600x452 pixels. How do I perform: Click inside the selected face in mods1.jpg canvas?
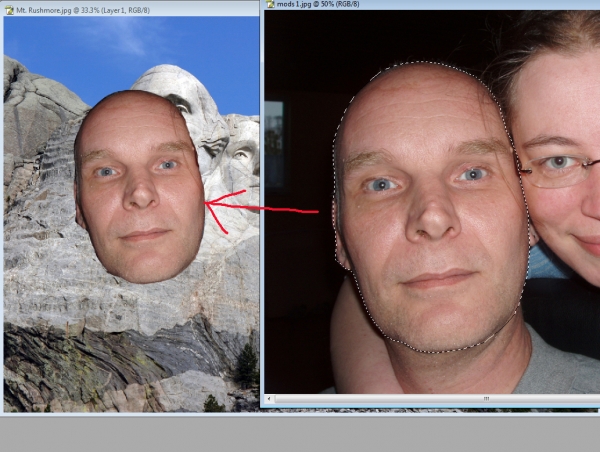tap(432, 207)
